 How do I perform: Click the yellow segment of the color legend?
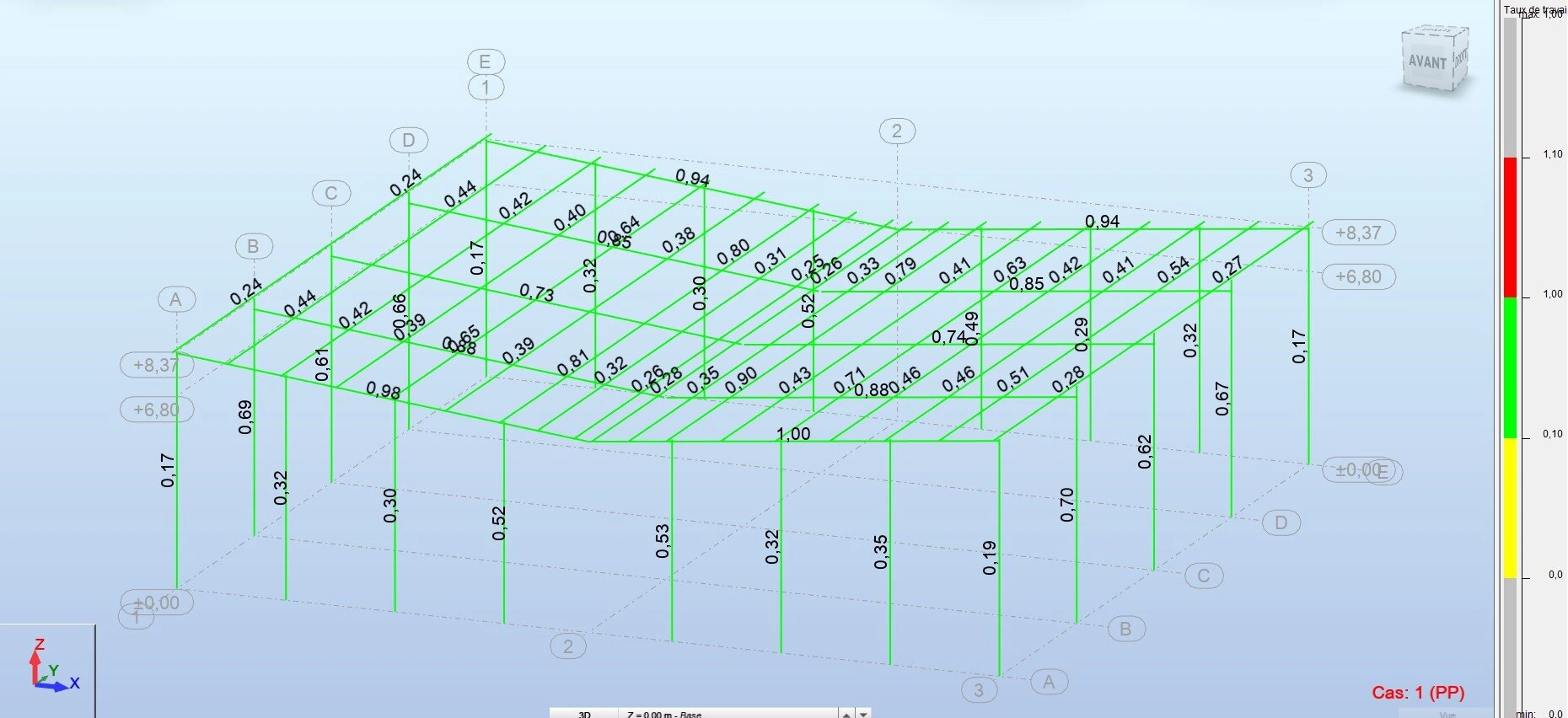[x=1510, y=507]
